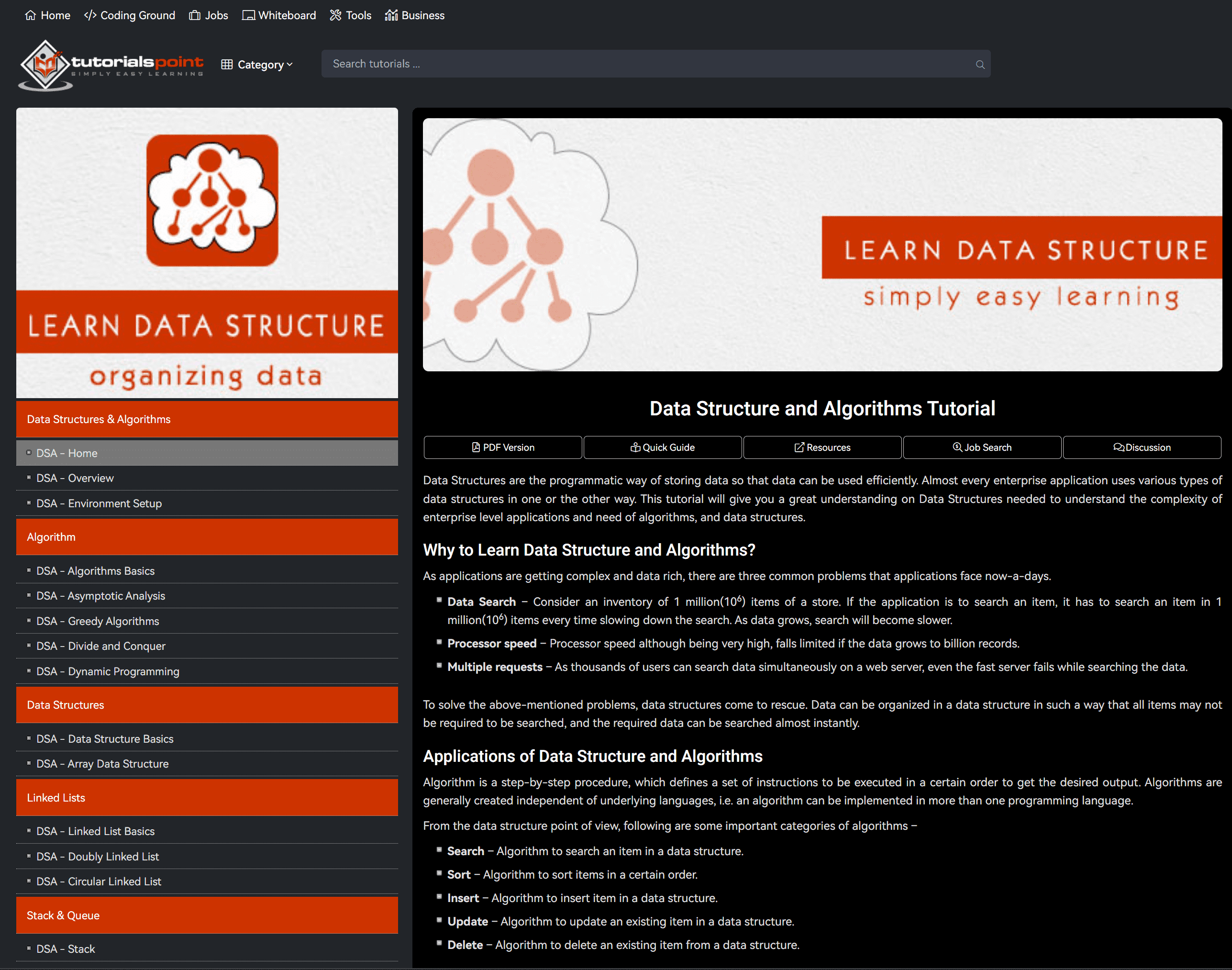The image size is (1232, 970).
Task: Open Coding Ground code icon
Action: (89, 15)
